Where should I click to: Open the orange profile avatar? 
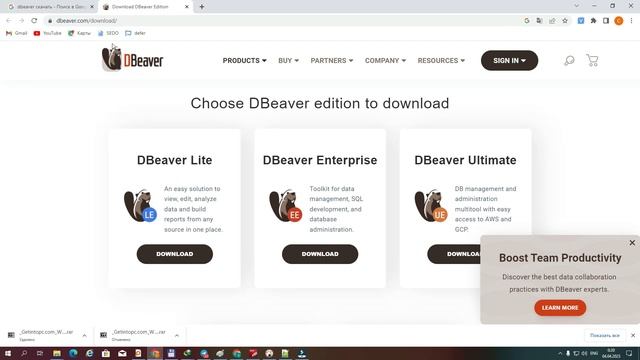tap(619, 20)
